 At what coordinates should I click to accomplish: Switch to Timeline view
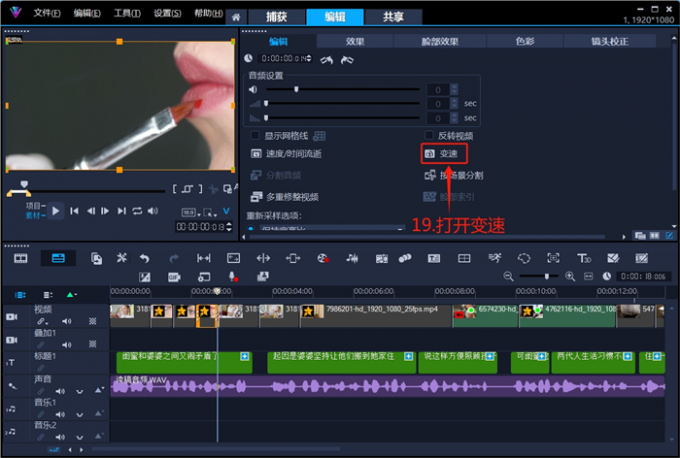point(58,258)
